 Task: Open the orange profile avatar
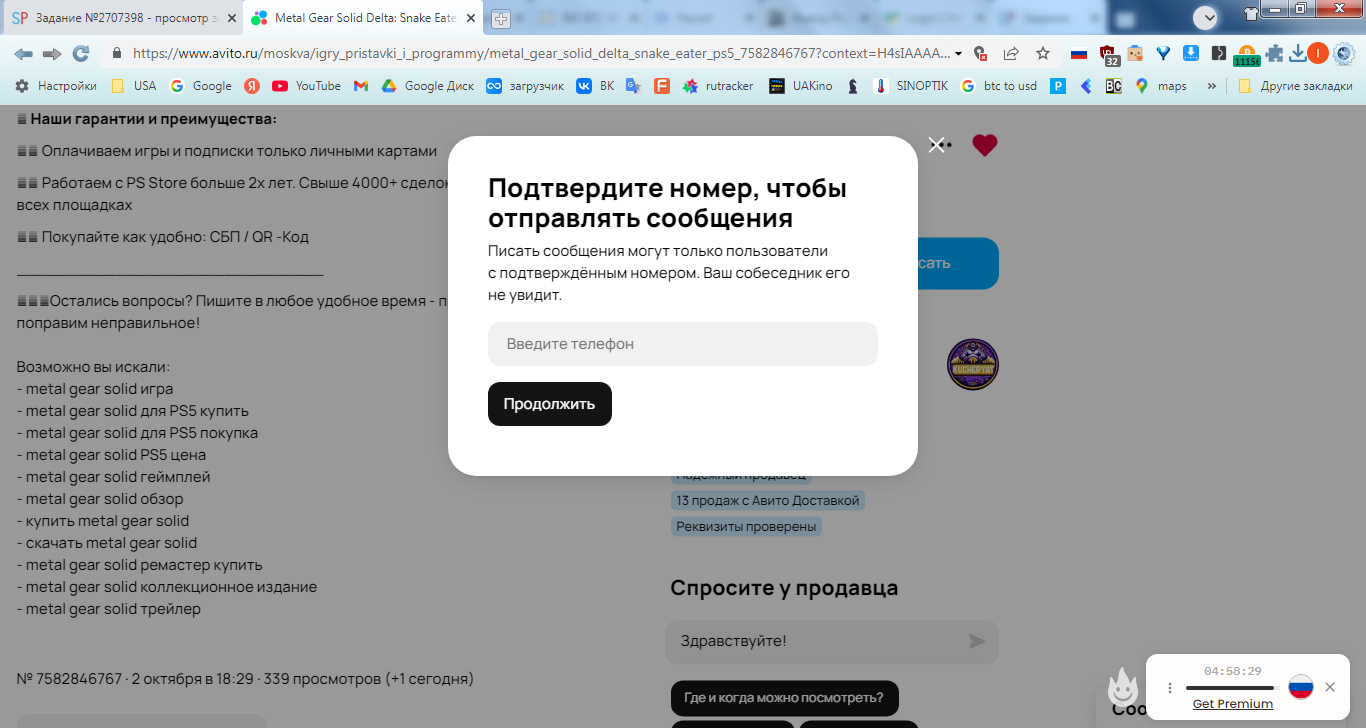[1318, 53]
